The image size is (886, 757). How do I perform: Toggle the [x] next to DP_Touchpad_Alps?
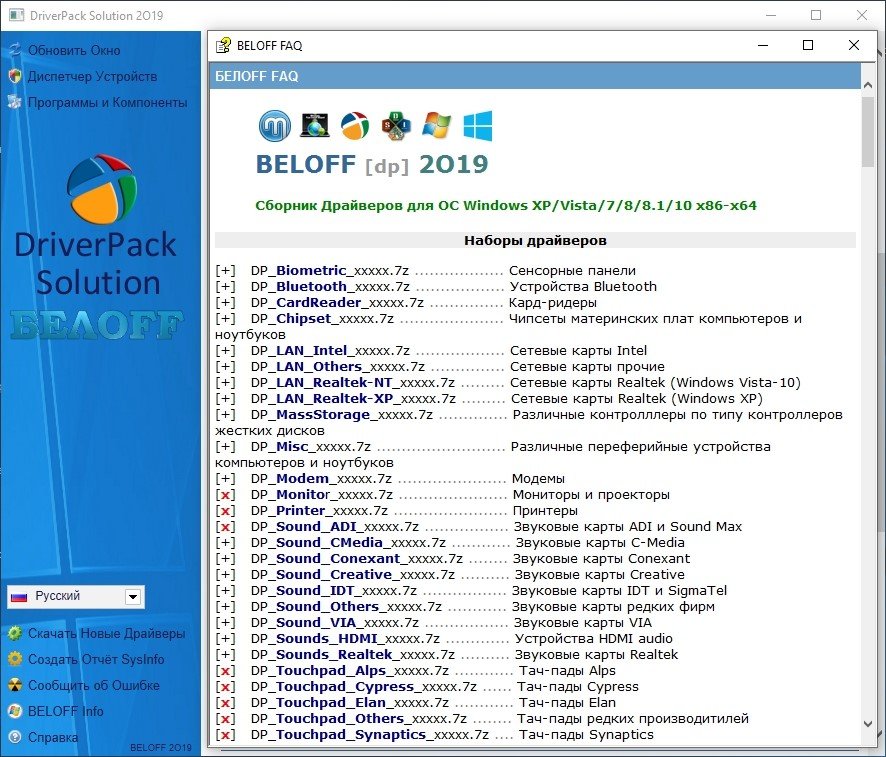[x=225, y=671]
